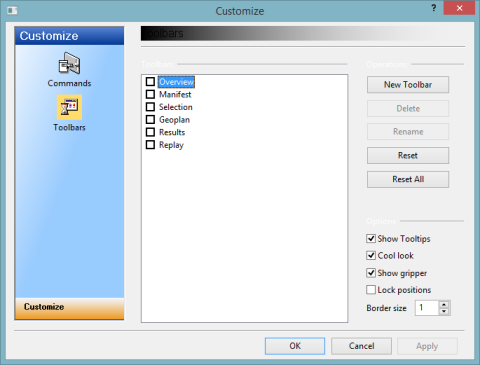Click the Reset All button
The height and width of the screenshot is (365, 480).
click(x=408, y=179)
